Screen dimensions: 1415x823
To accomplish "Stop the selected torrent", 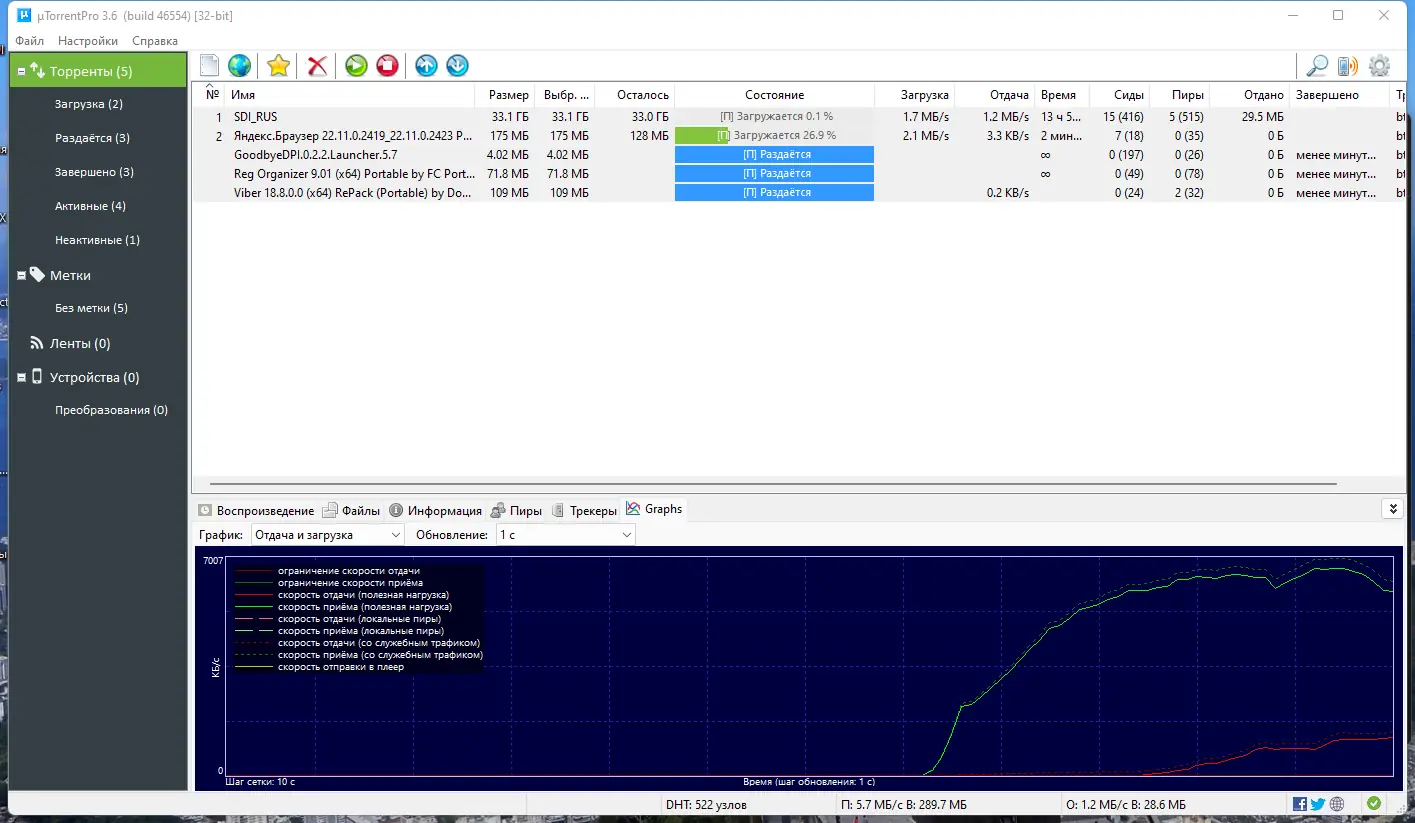I will [387, 65].
